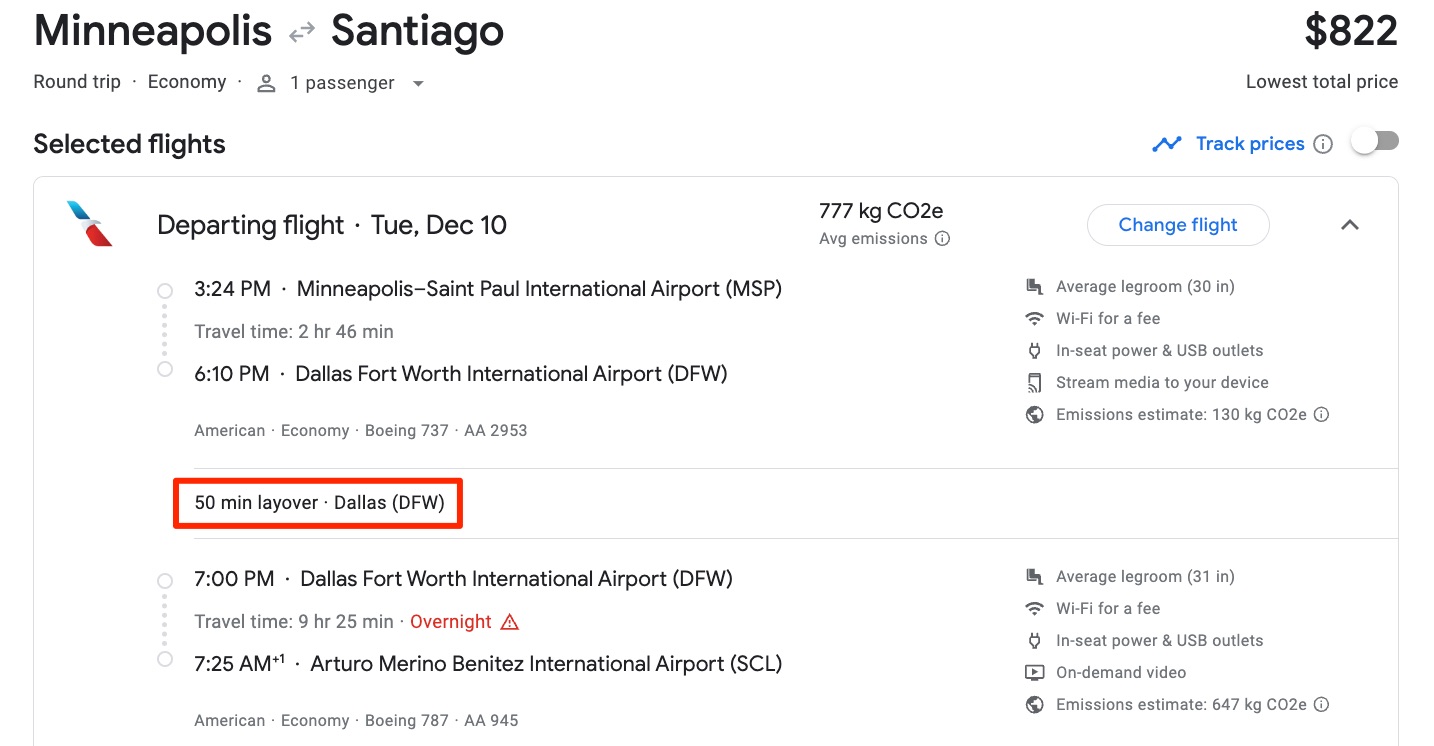Click the 647 kg CO2e emissions info icon
1434x746 pixels.
click(1322, 704)
